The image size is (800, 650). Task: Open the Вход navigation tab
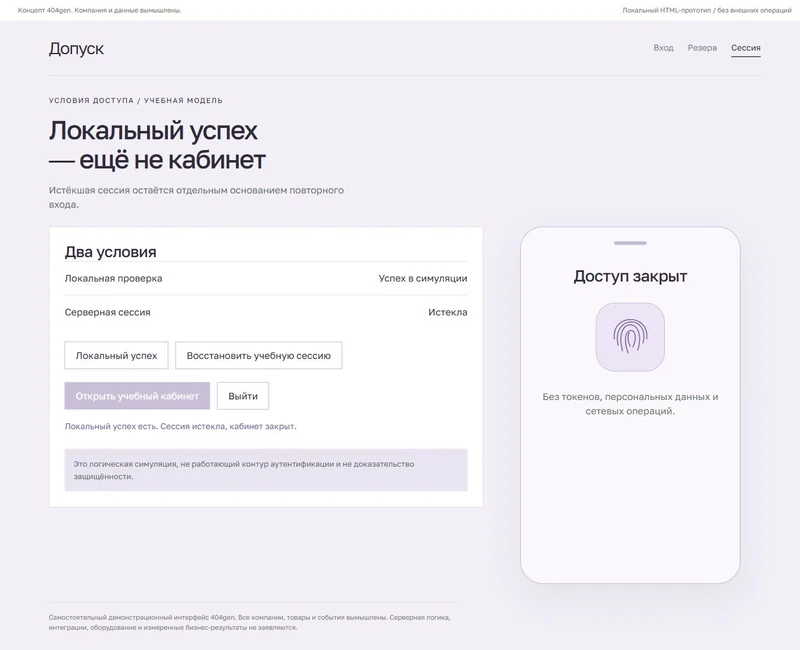(663, 48)
